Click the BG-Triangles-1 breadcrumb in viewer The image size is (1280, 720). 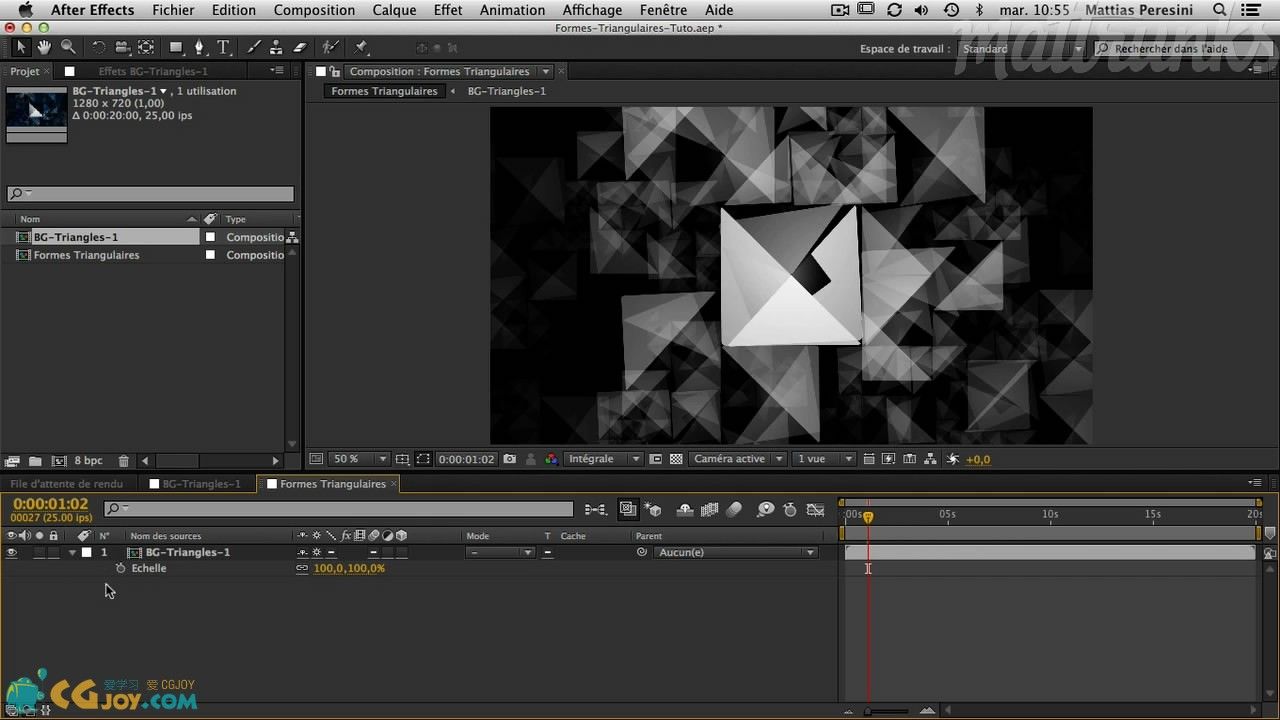507,91
